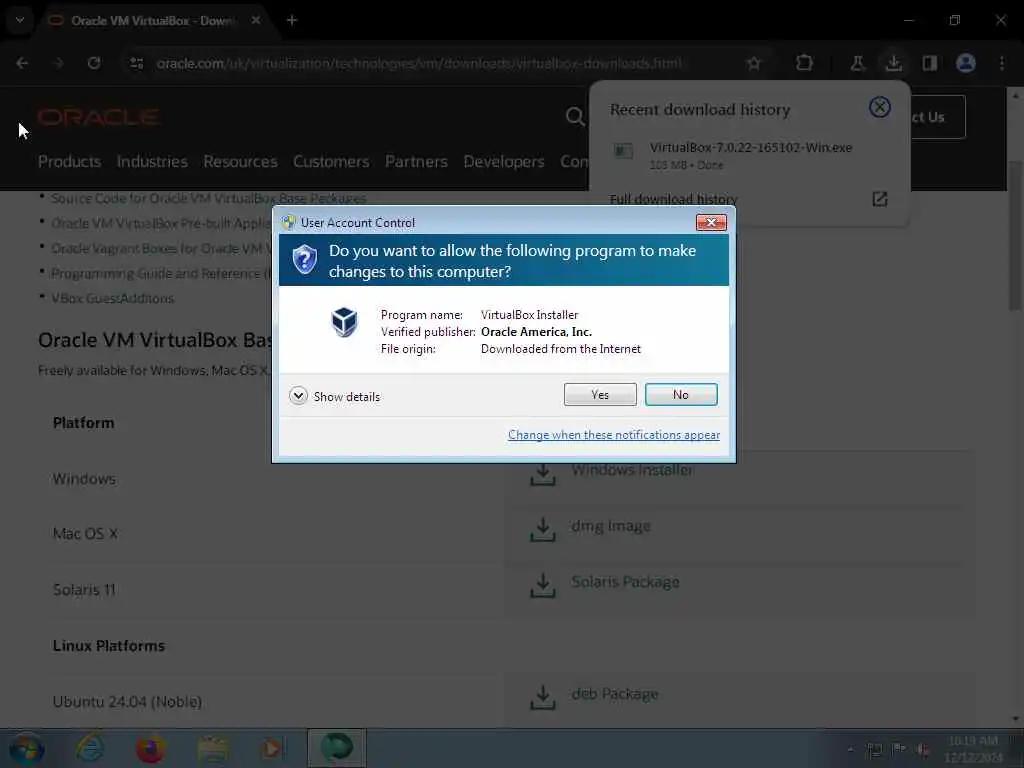Click the Solaris Package download icon

coord(543,586)
